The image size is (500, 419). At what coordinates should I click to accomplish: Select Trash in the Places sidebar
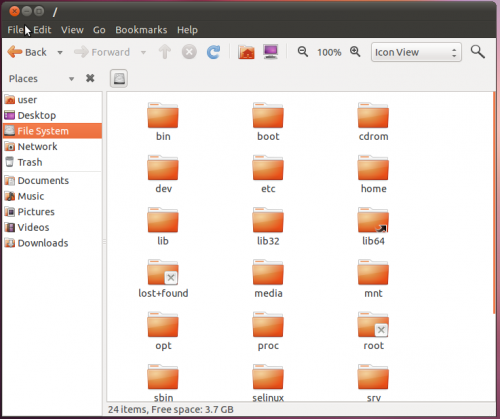[x=52, y=162]
